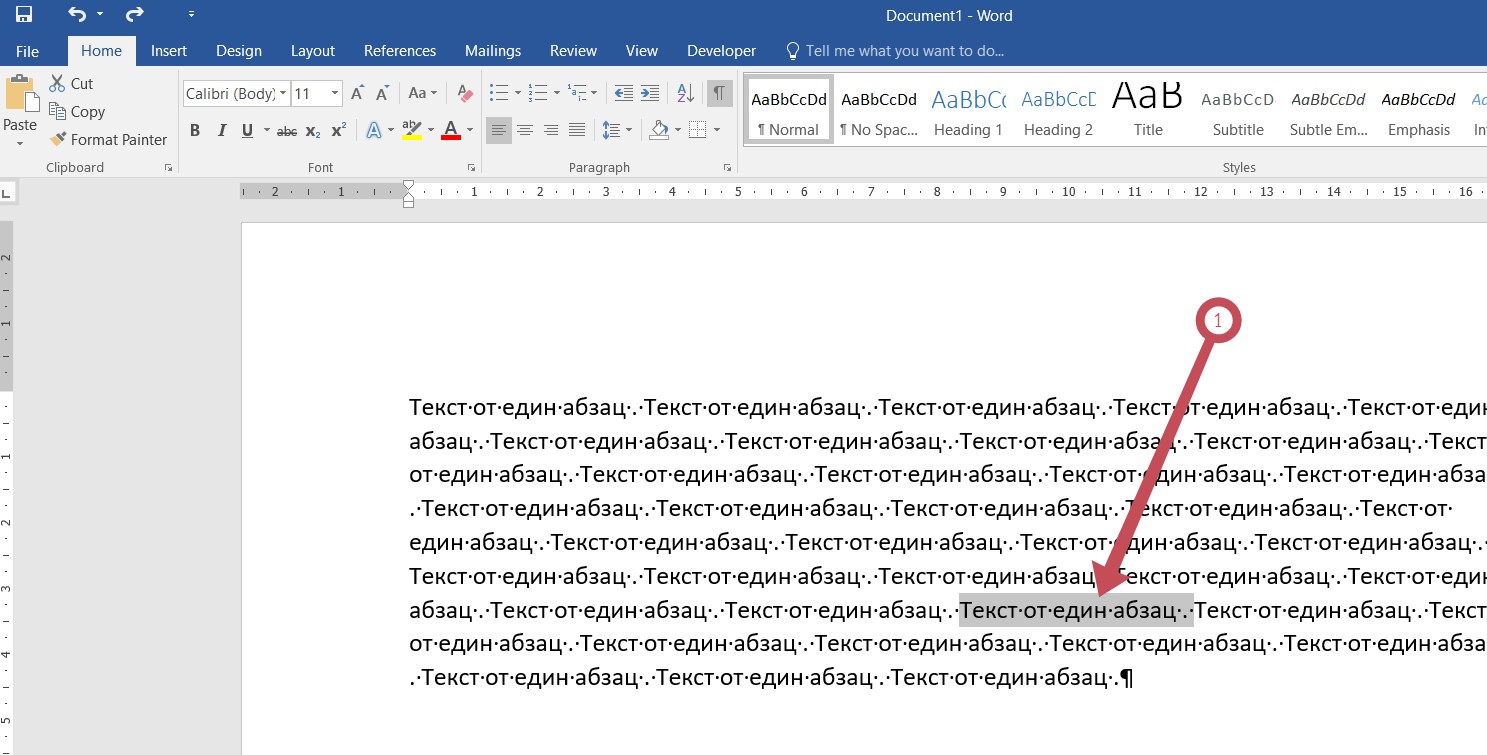Increase the paragraph indent
Viewport: 1487px width, 755px height.
649,94
